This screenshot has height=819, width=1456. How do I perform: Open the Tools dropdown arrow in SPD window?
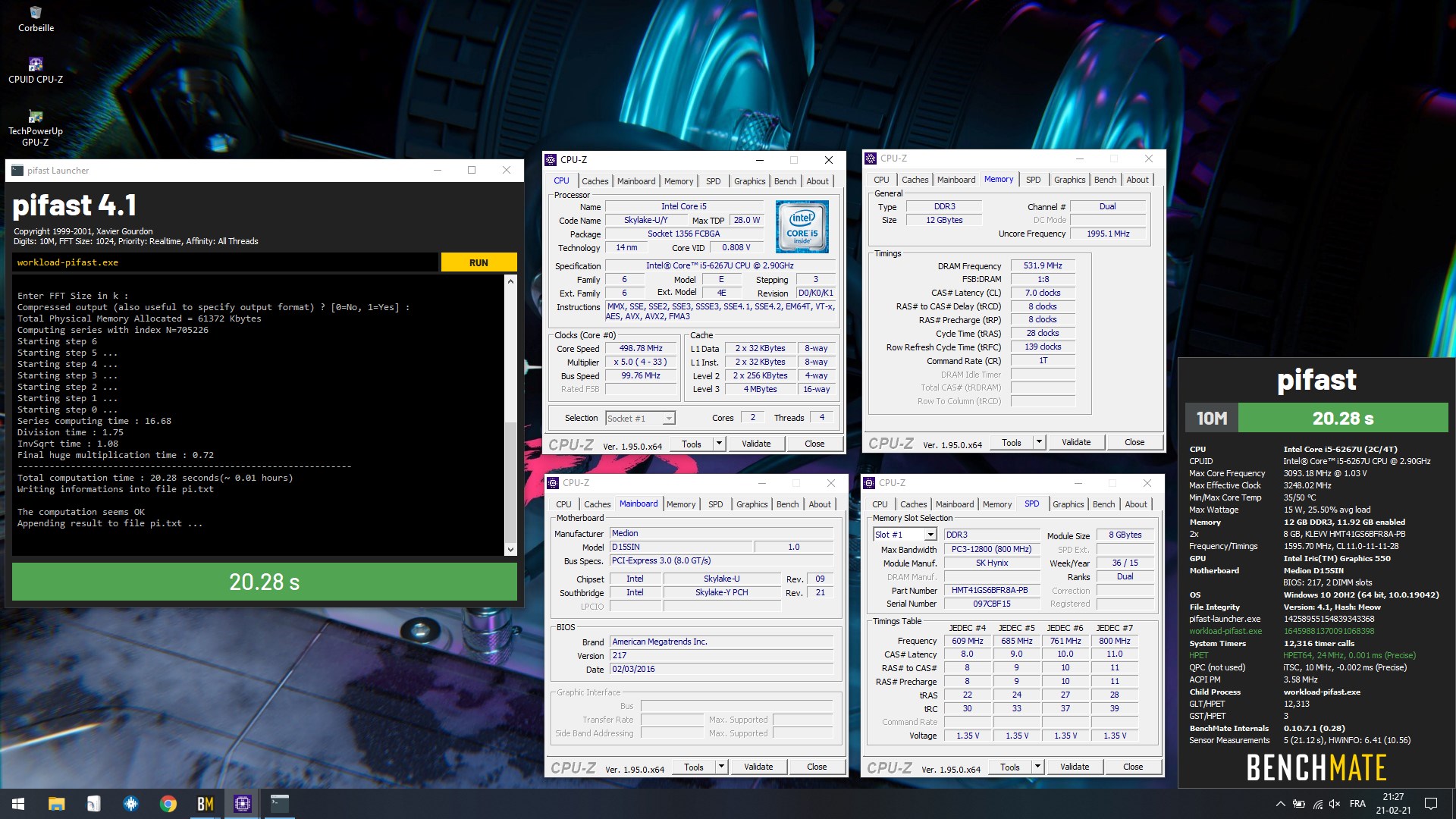pyautogui.click(x=1037, y=767)
